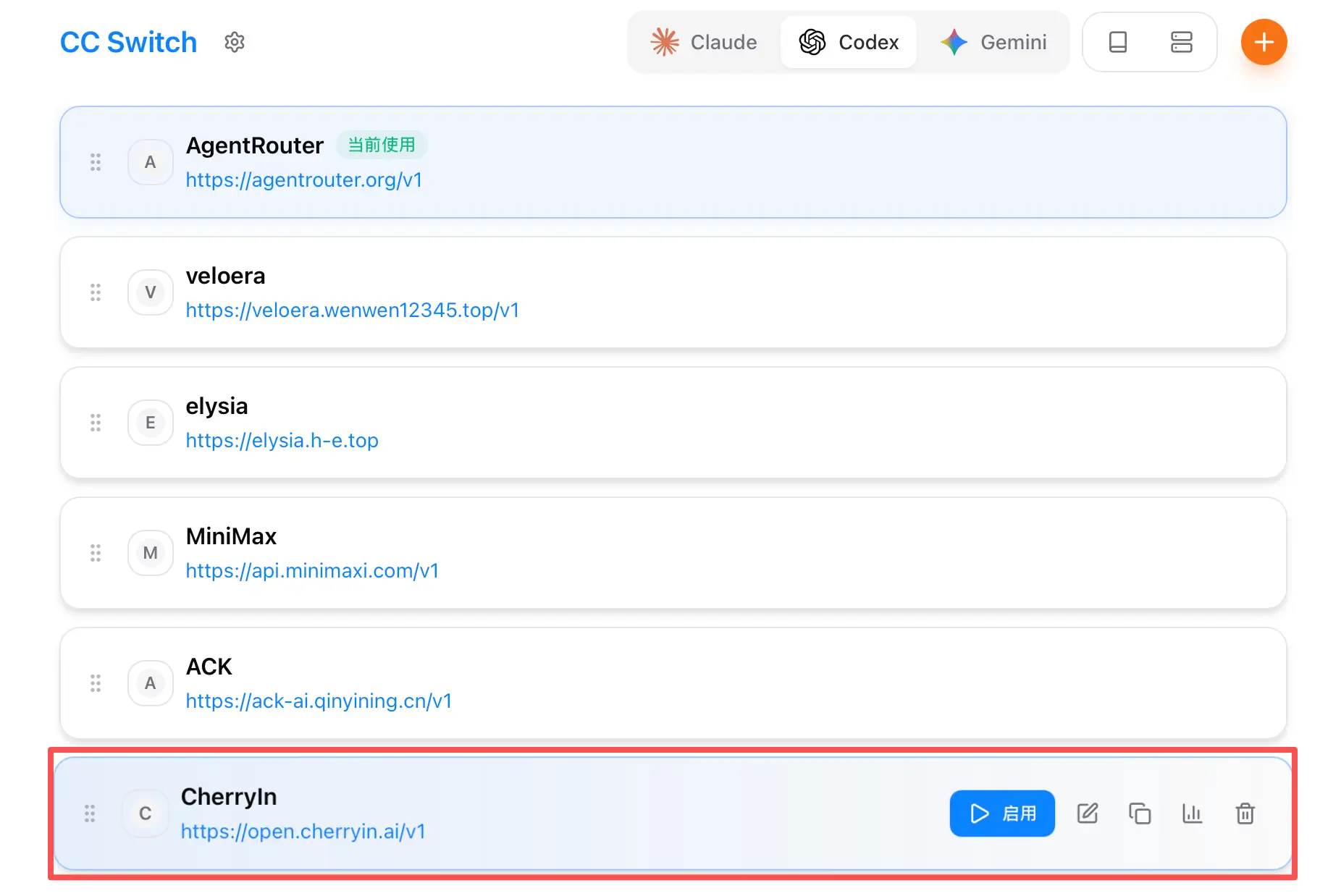Click the drag handle for MiniMax row
The width and height of the screenshot is (1328, 896).
pos(96,553)
